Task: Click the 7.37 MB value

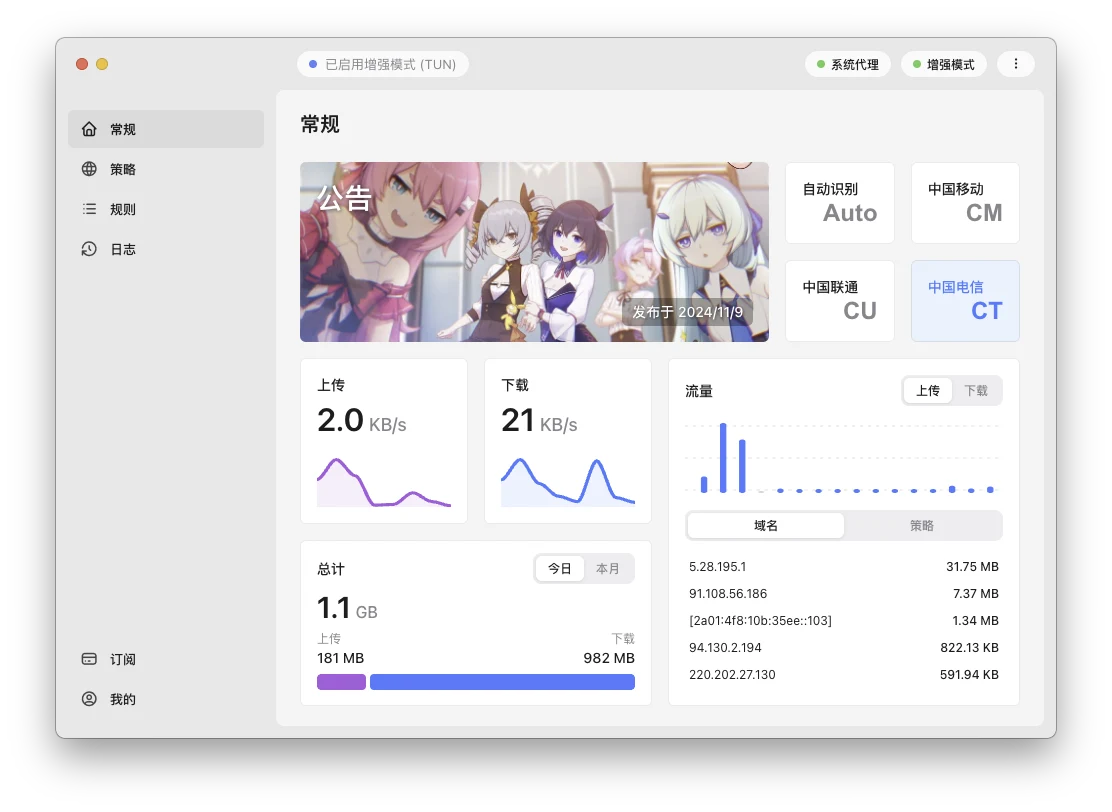Action: [x=976, y=594]
